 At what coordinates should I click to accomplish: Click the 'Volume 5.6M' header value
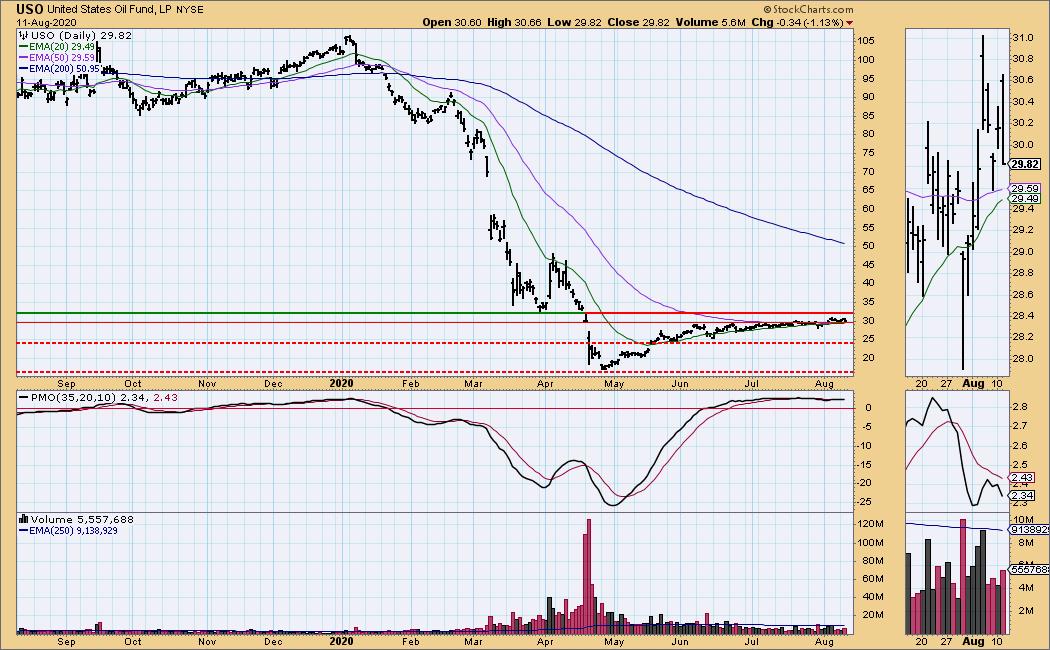[710, 22]
